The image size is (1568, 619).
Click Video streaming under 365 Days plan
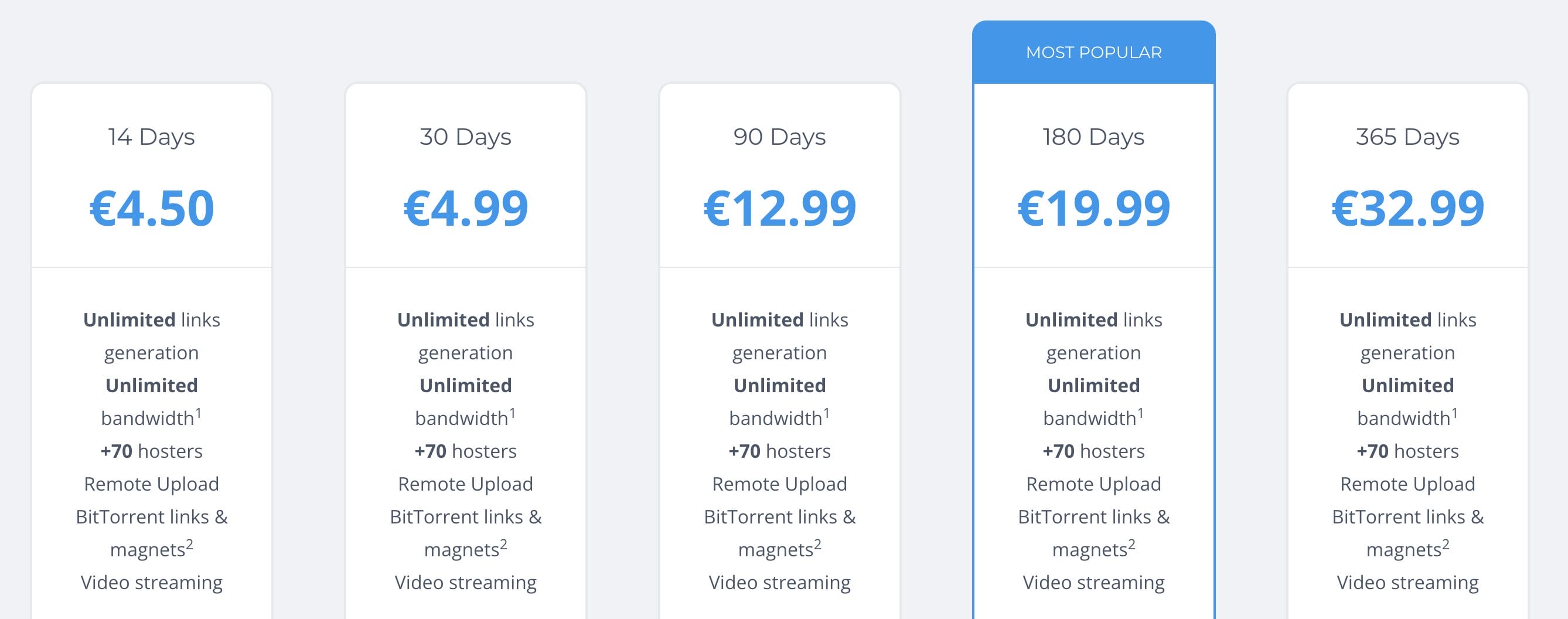pyautogui.click(x=1407, y=582)
